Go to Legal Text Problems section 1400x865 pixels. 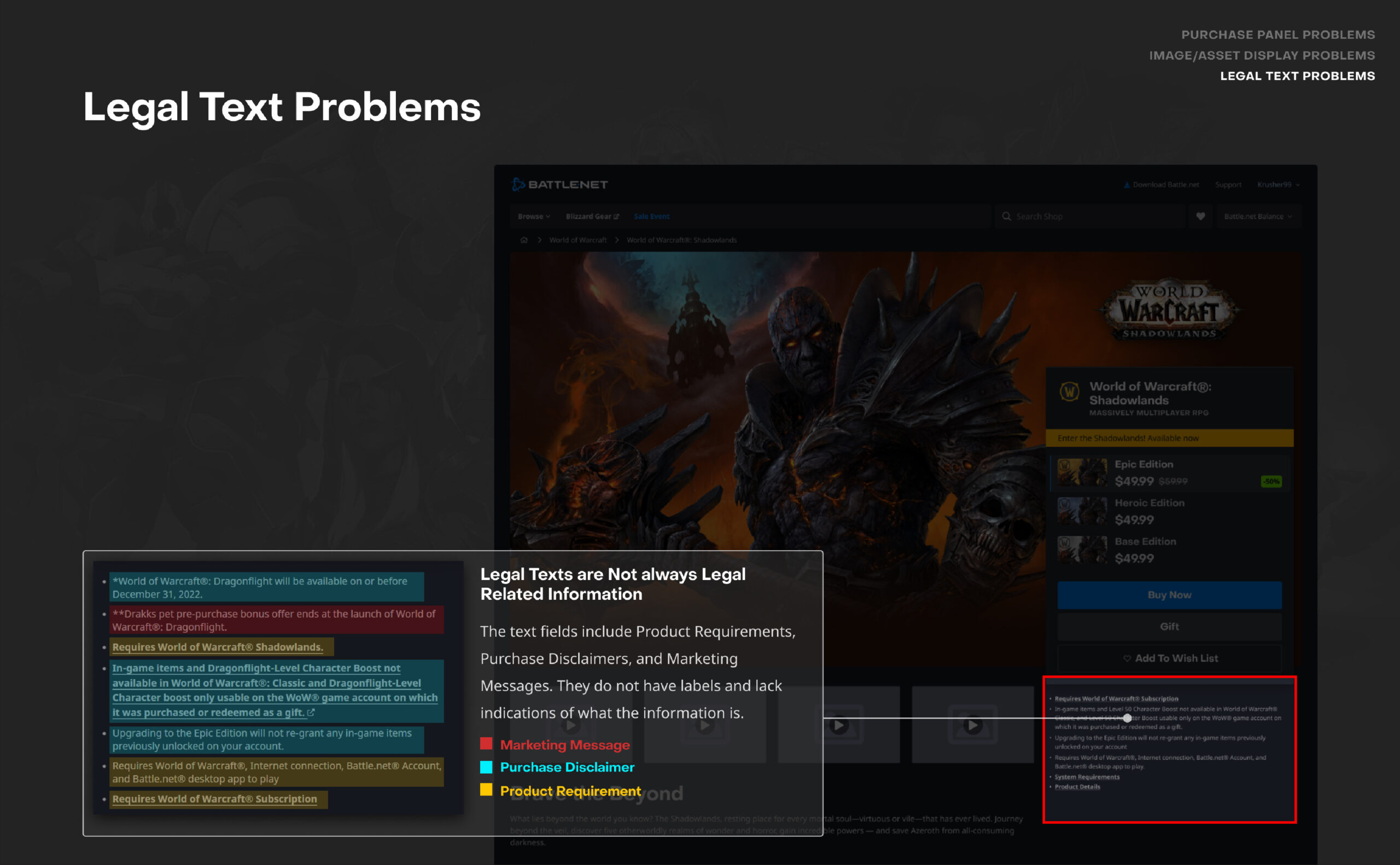pyautogui.click(x=1298, y=76)
